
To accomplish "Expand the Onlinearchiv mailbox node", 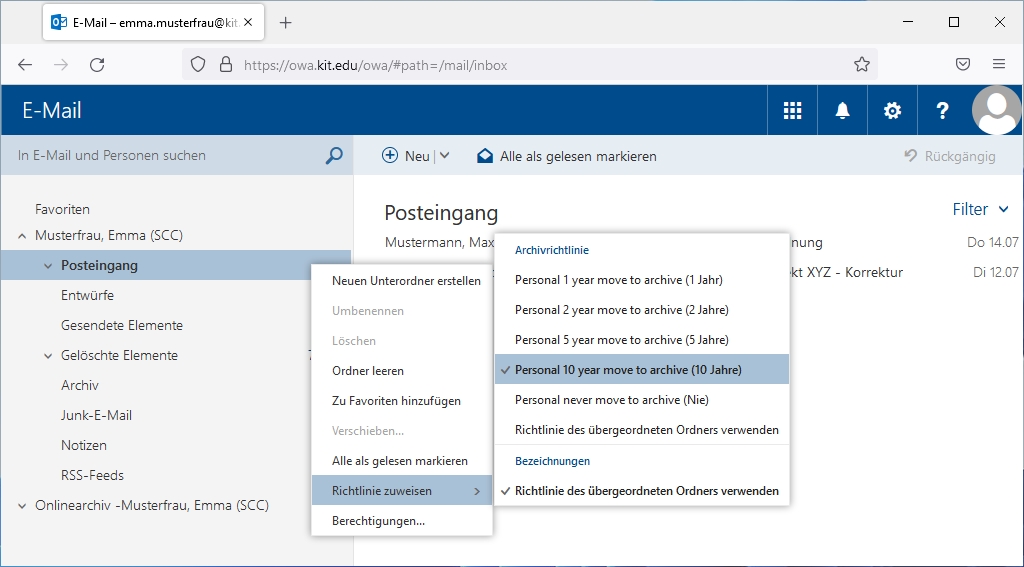I will 22,506.
